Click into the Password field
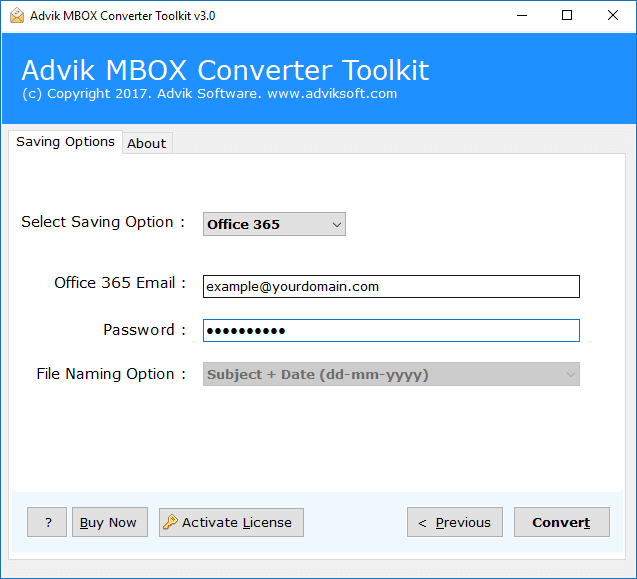The width and height of the screenshot is (637, 579). pyautogui.click(x=391, y=330)
